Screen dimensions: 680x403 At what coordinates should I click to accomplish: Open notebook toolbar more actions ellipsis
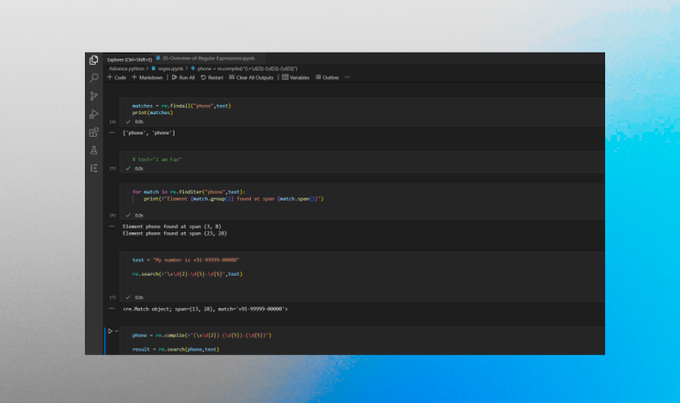pos(347,77)
